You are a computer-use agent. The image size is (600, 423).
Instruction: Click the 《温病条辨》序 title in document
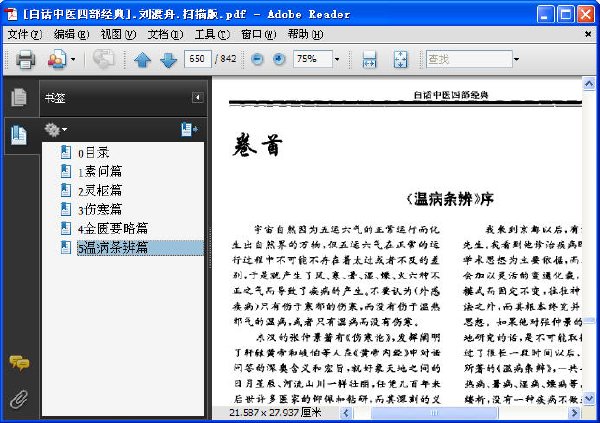449,199
